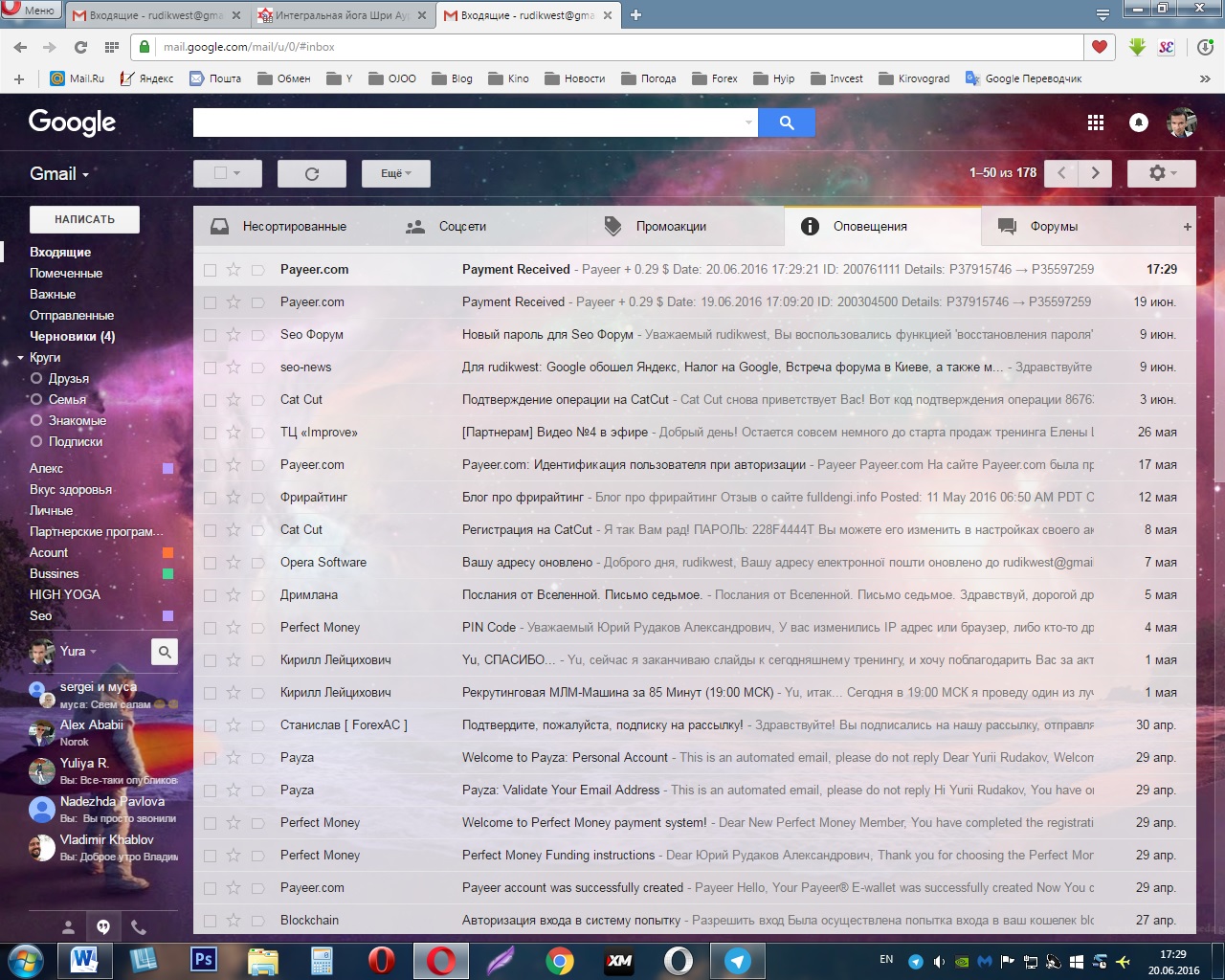Image resolution: width=1225 pixels, height=980 pixels.
Task: Click the Windows Start button
Action: click(25, 961)
